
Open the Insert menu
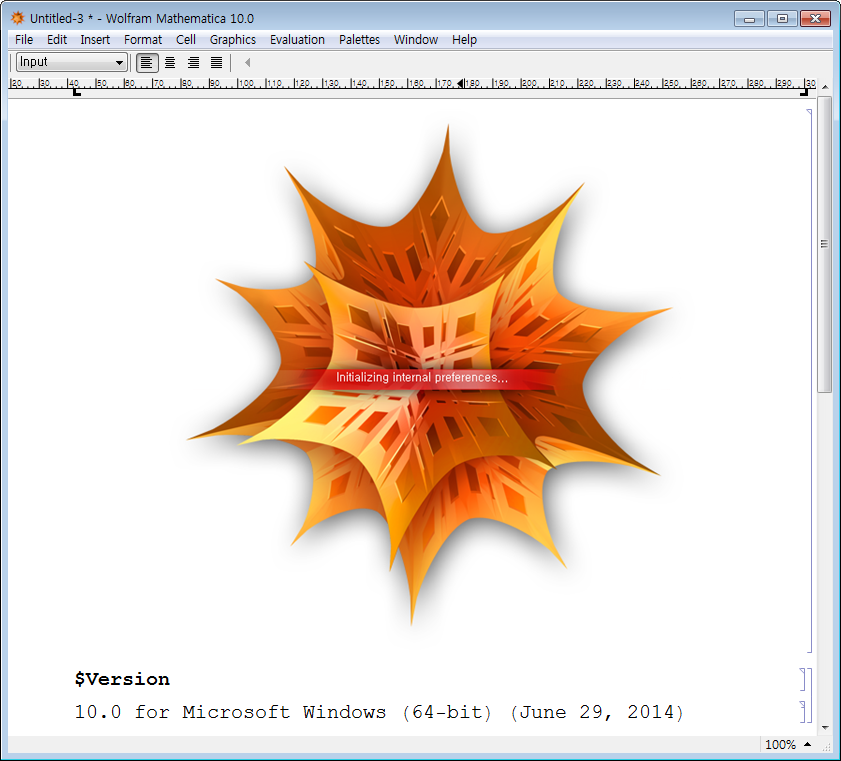click(95, 40)
